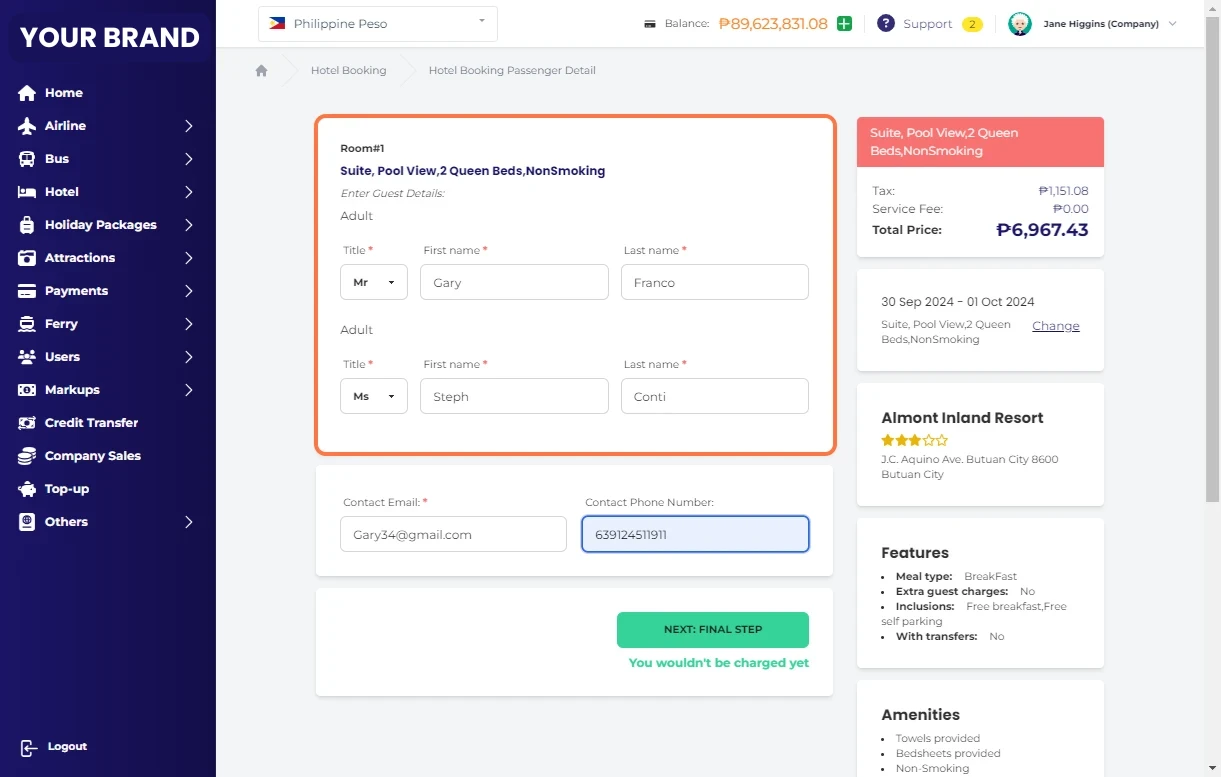Go to Hotel Booking breadcrumb link

click(348, 71)
